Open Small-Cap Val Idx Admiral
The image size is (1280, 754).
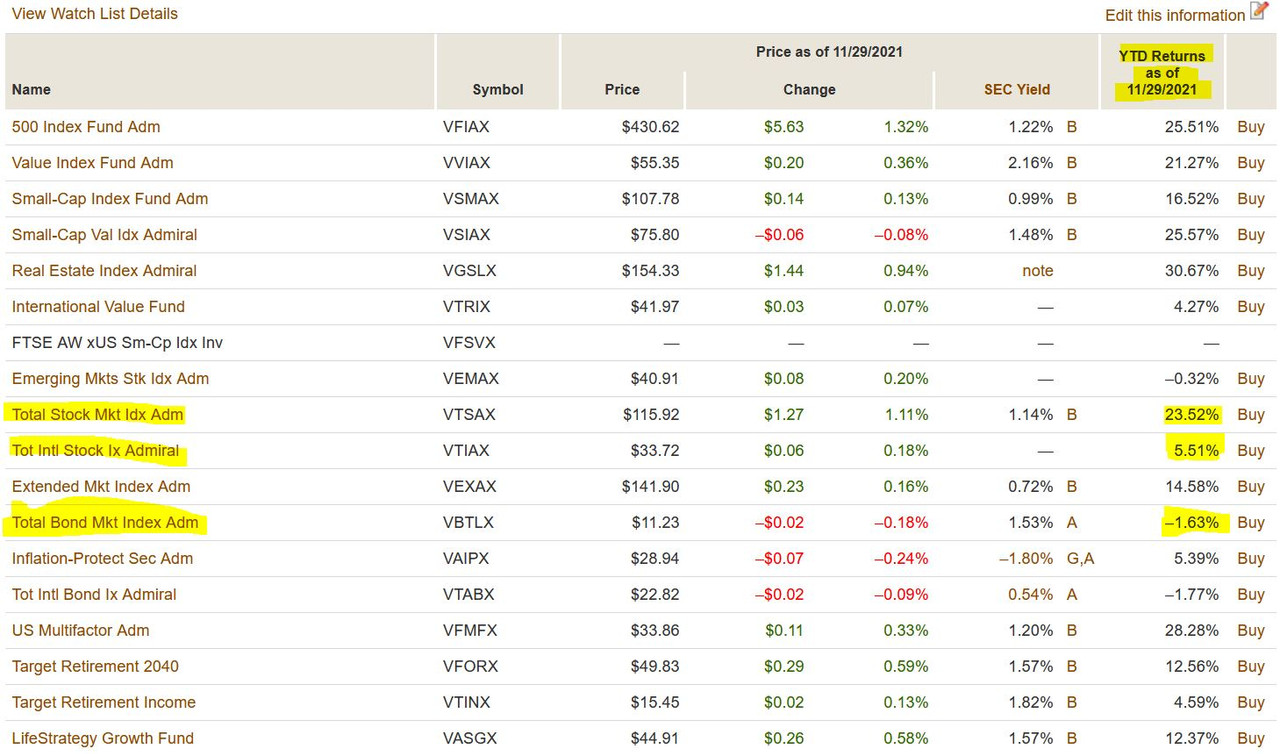pyautogui.click(x=104, y=234)
